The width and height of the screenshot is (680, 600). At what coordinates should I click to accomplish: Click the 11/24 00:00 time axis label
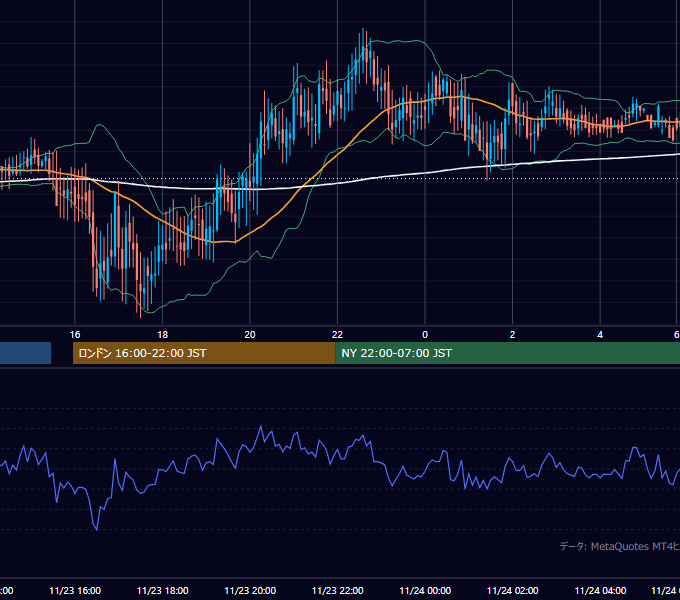[x=425, y=590]
